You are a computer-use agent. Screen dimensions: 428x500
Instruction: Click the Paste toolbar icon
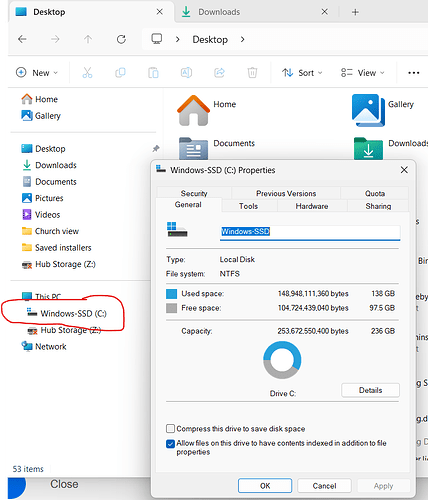(153, 72)
